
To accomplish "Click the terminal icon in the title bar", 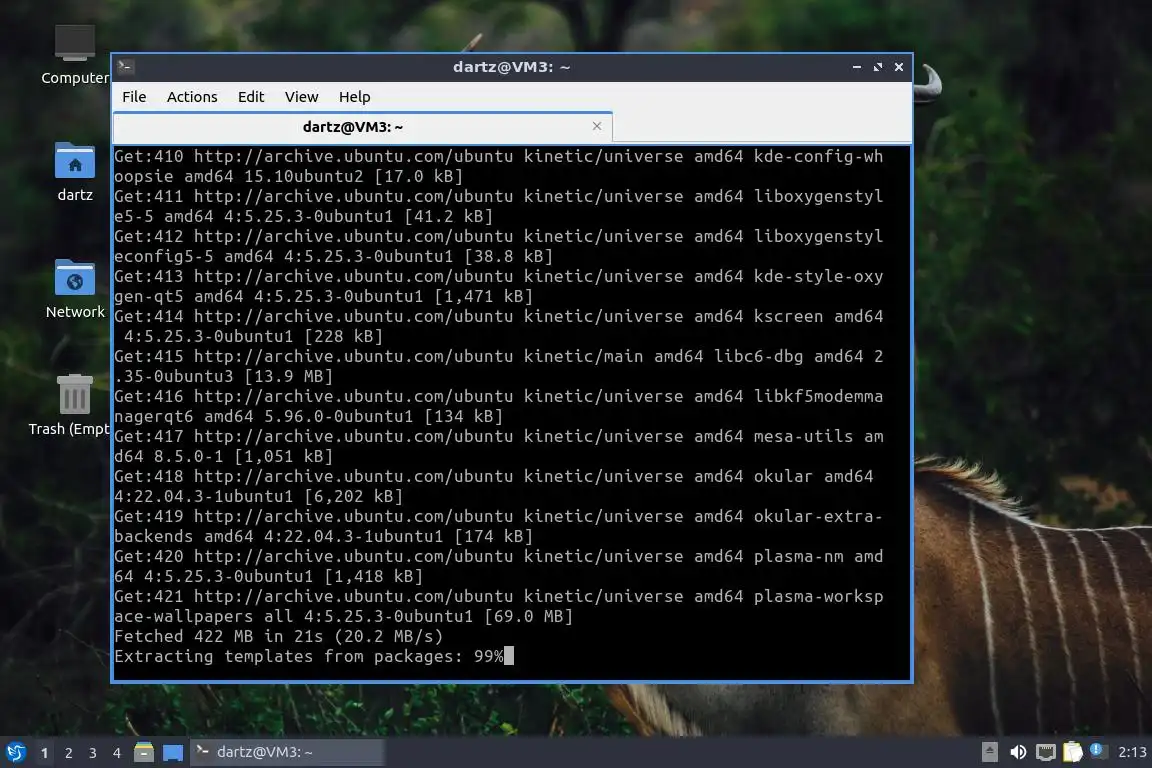I will [125, 67].
